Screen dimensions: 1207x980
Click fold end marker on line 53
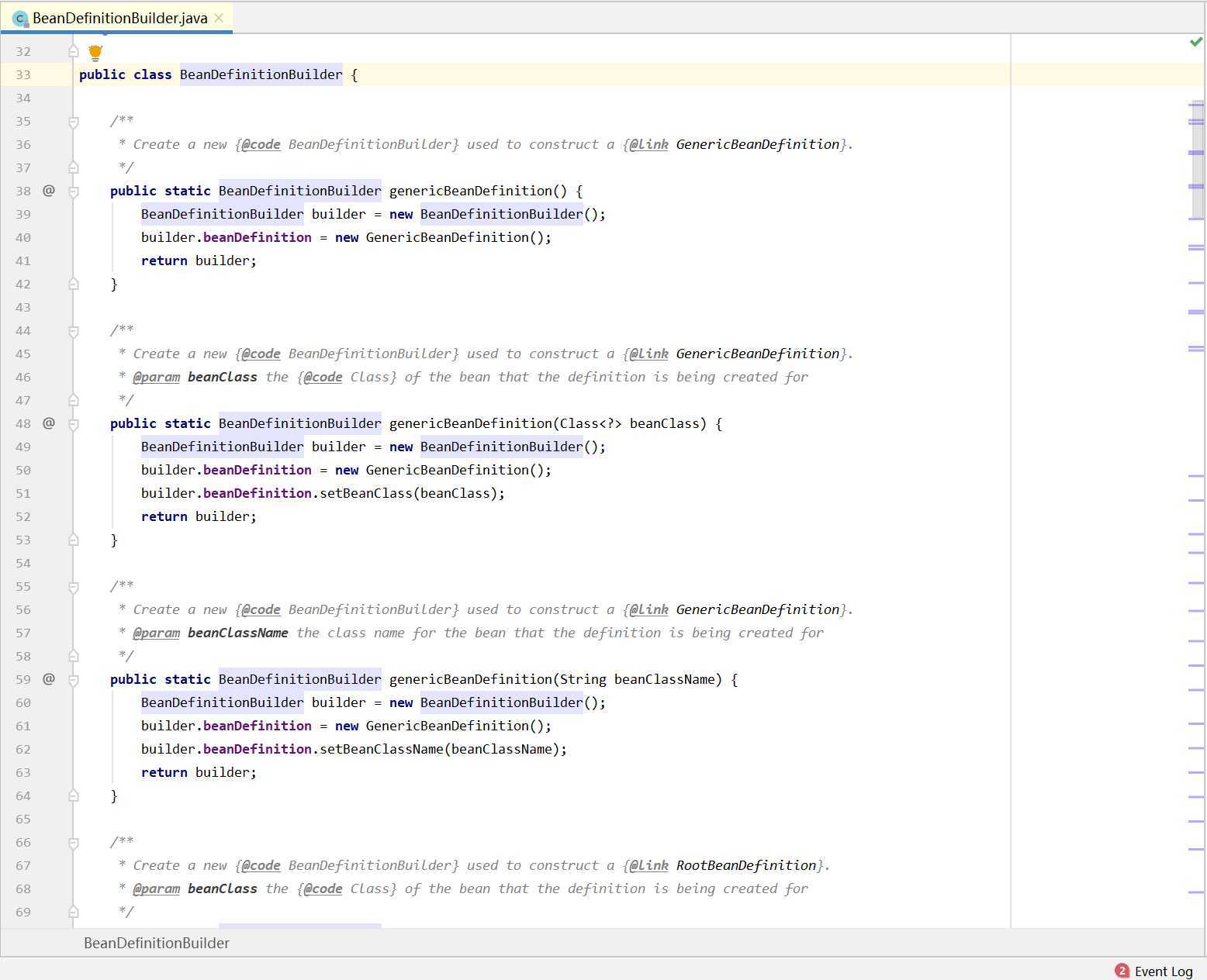73,540
